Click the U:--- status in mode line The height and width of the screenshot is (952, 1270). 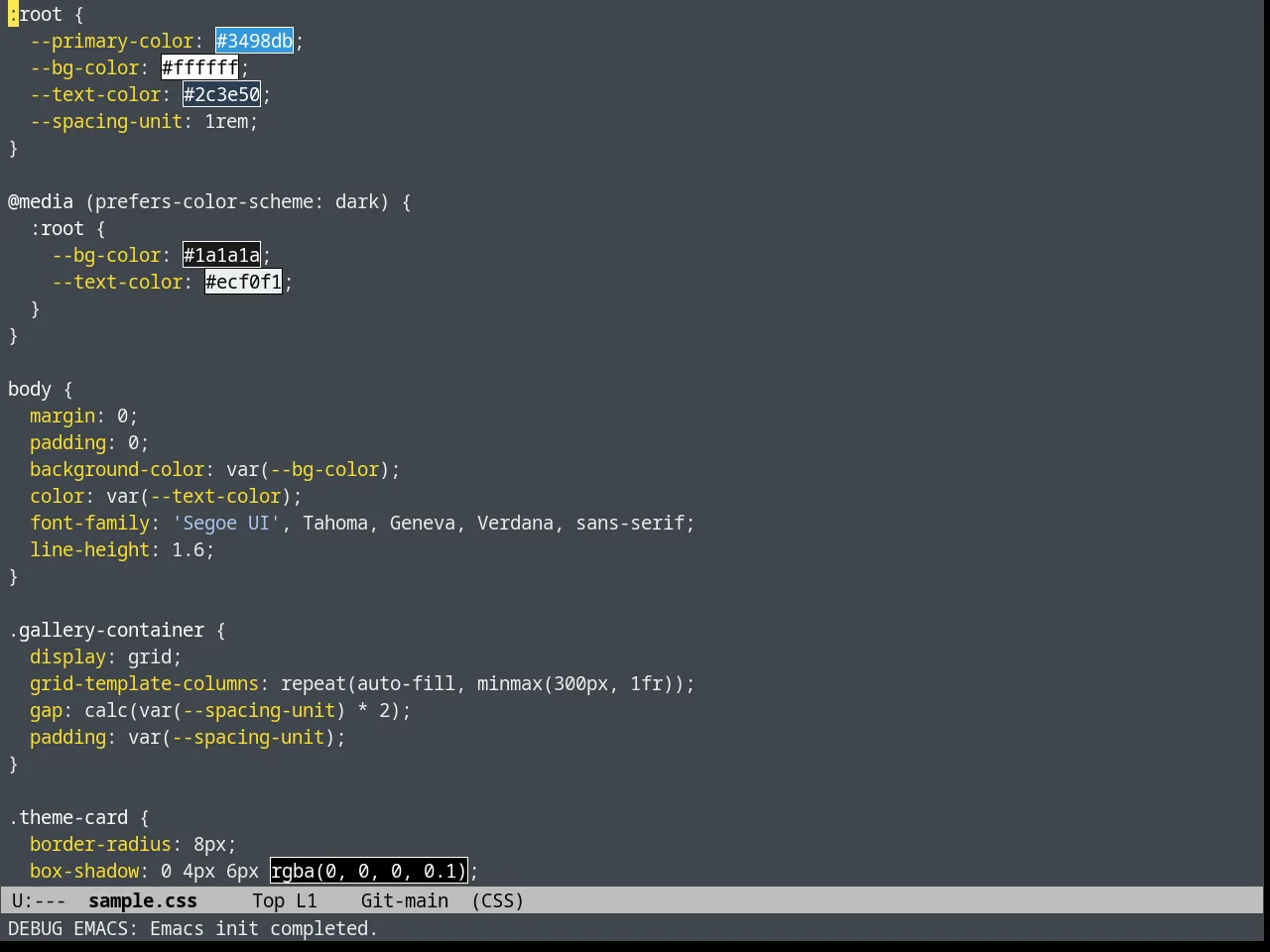pos(39,900)
